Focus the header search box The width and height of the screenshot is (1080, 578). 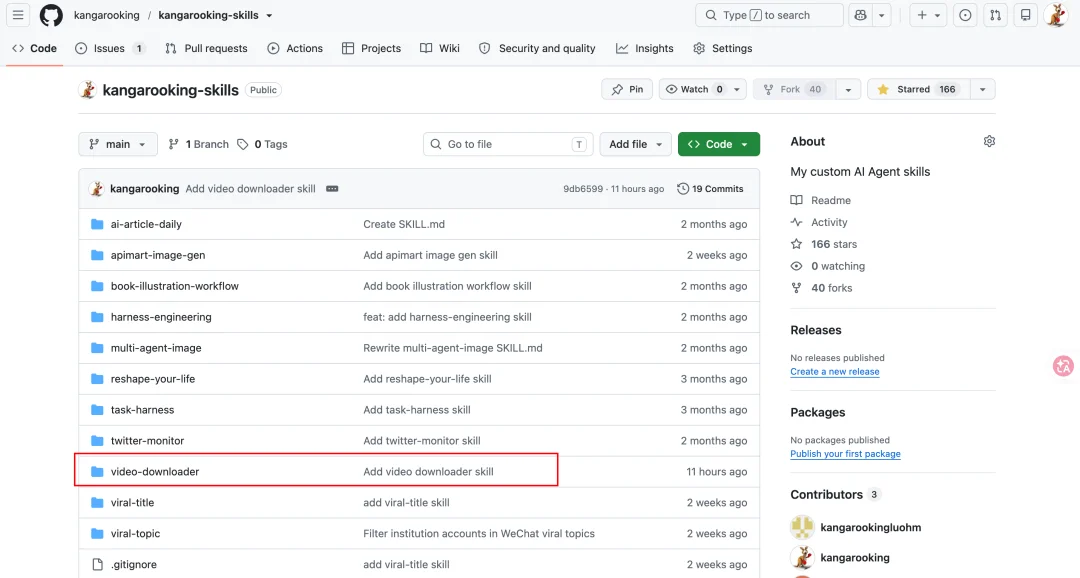(x=769, y=15)
